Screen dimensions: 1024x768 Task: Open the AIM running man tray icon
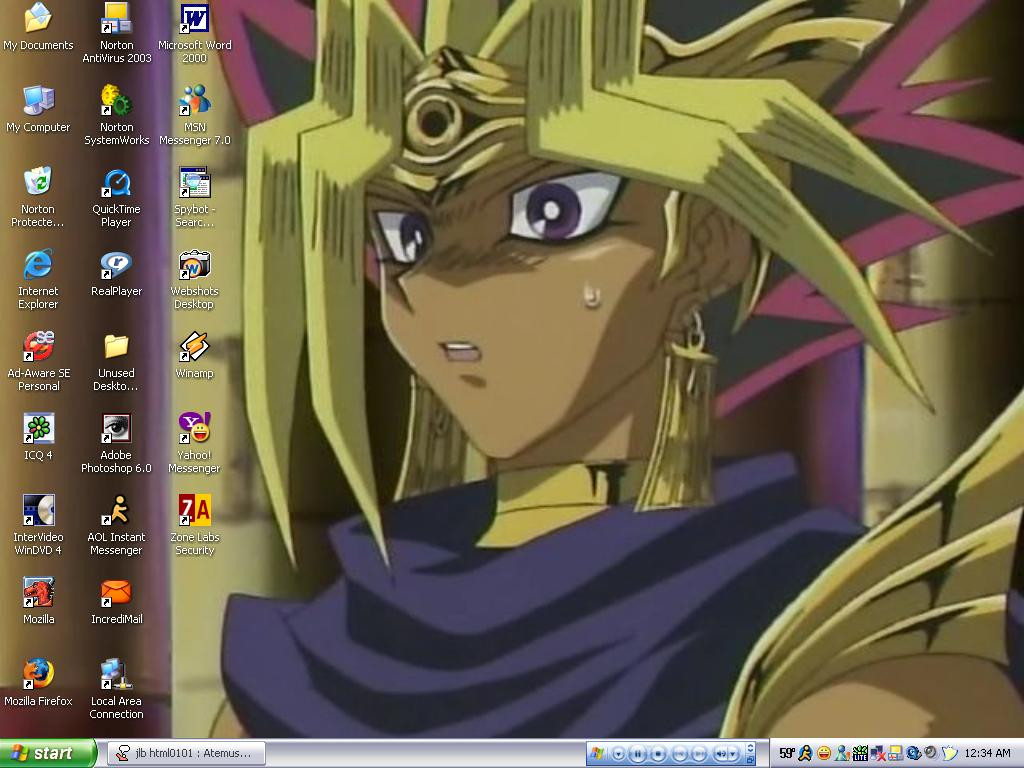[x=806, y=753]
